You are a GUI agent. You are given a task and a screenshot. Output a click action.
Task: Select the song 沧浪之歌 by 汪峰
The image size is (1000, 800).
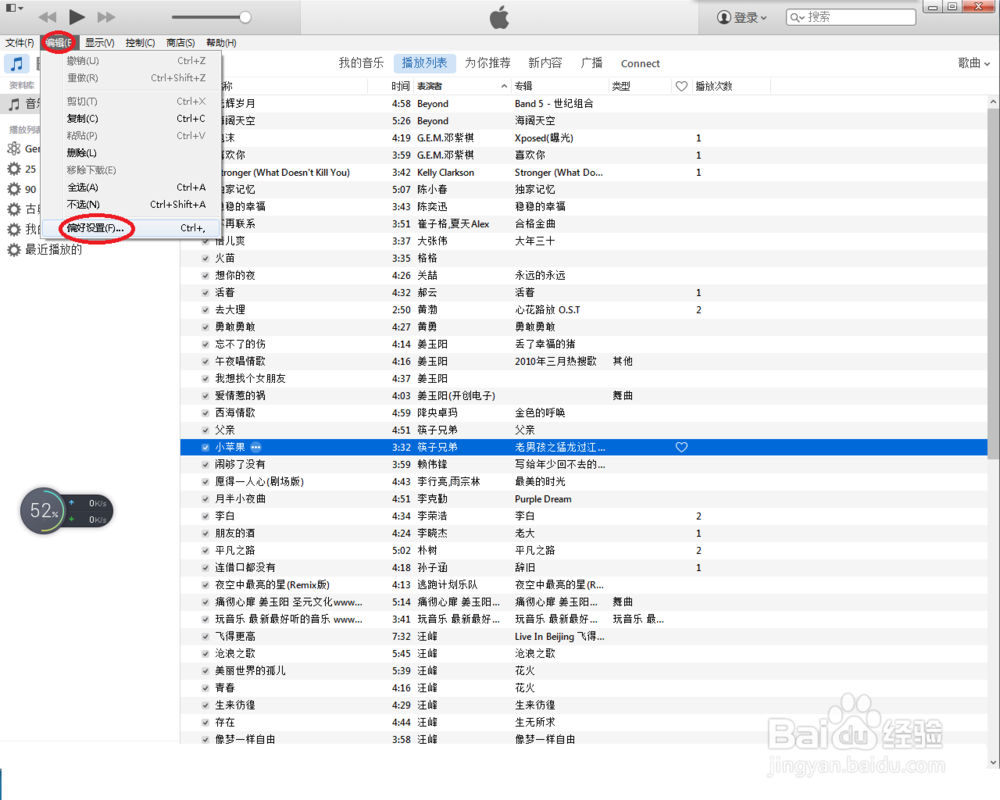[x=584, y=654]
